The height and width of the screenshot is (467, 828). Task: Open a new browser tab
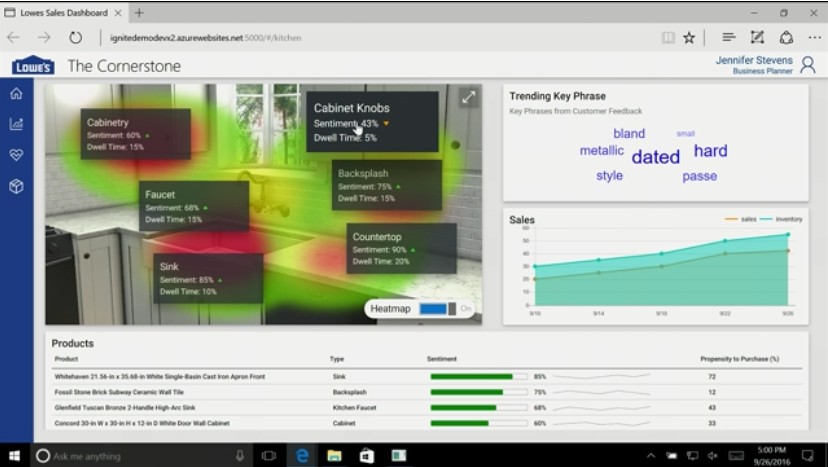pos(139,13)
